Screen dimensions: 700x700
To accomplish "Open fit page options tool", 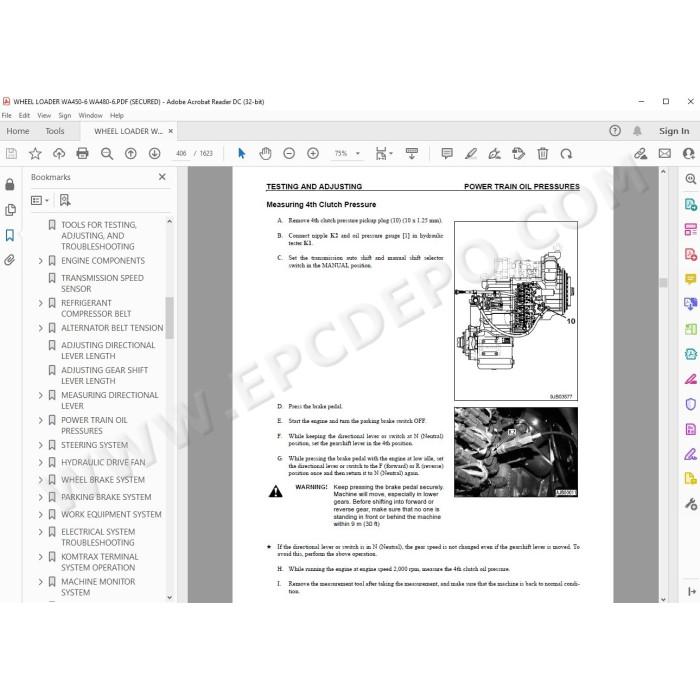I will click(x=383, y=154).
